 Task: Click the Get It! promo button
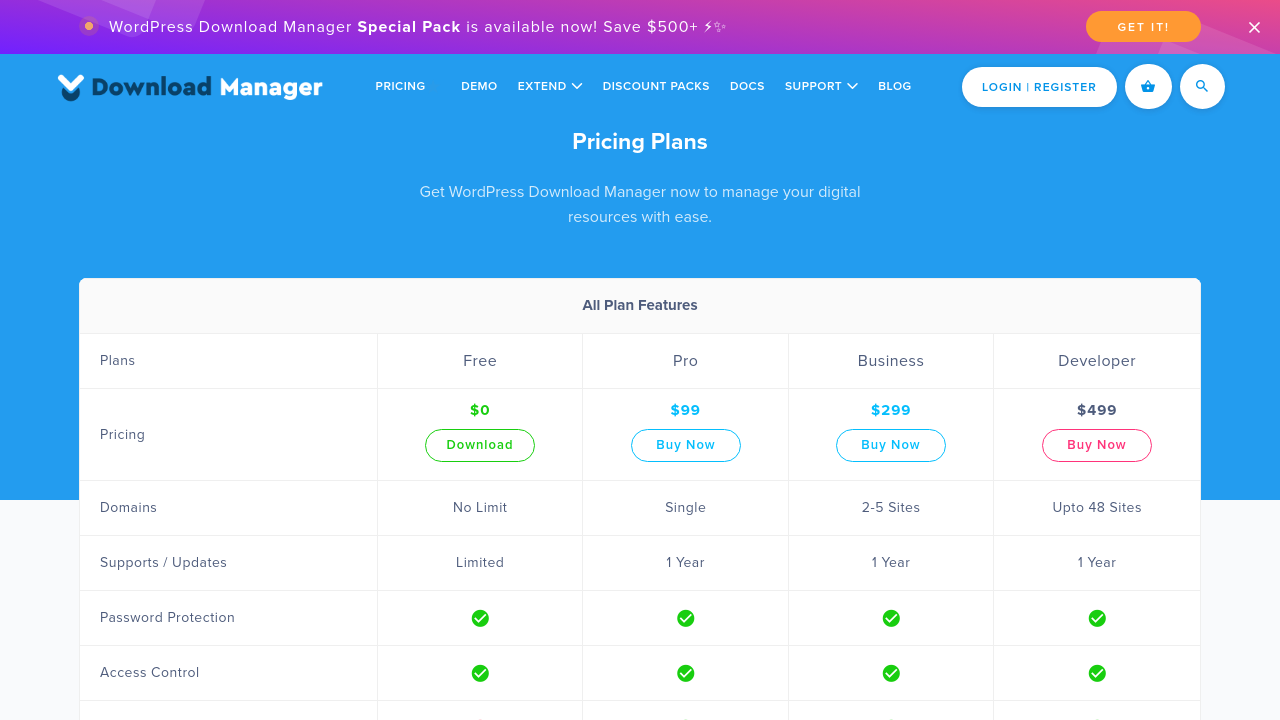tap(1143, 27)
